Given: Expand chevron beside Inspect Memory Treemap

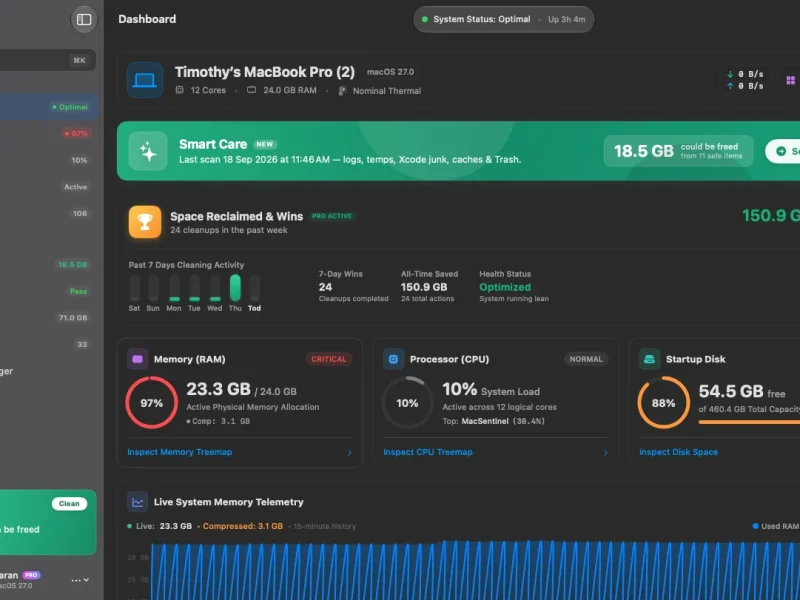Looking at the screenshot, I should (349, 453).
